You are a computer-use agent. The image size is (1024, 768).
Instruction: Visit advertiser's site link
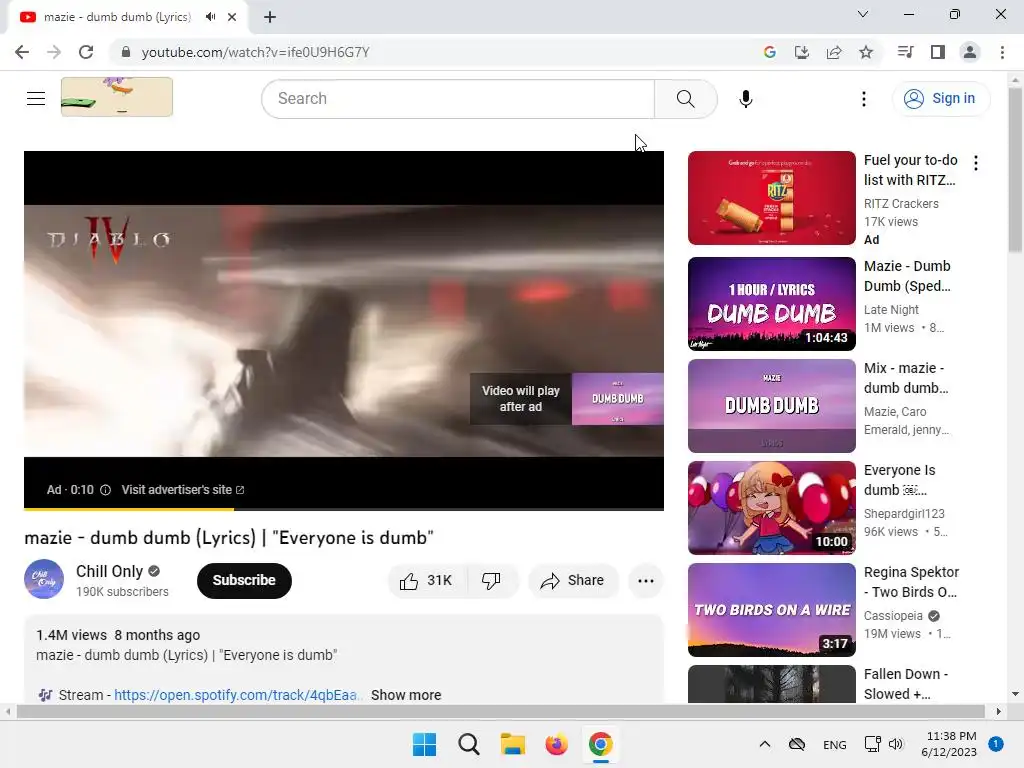pyautogui.click(x=183, y=490)
